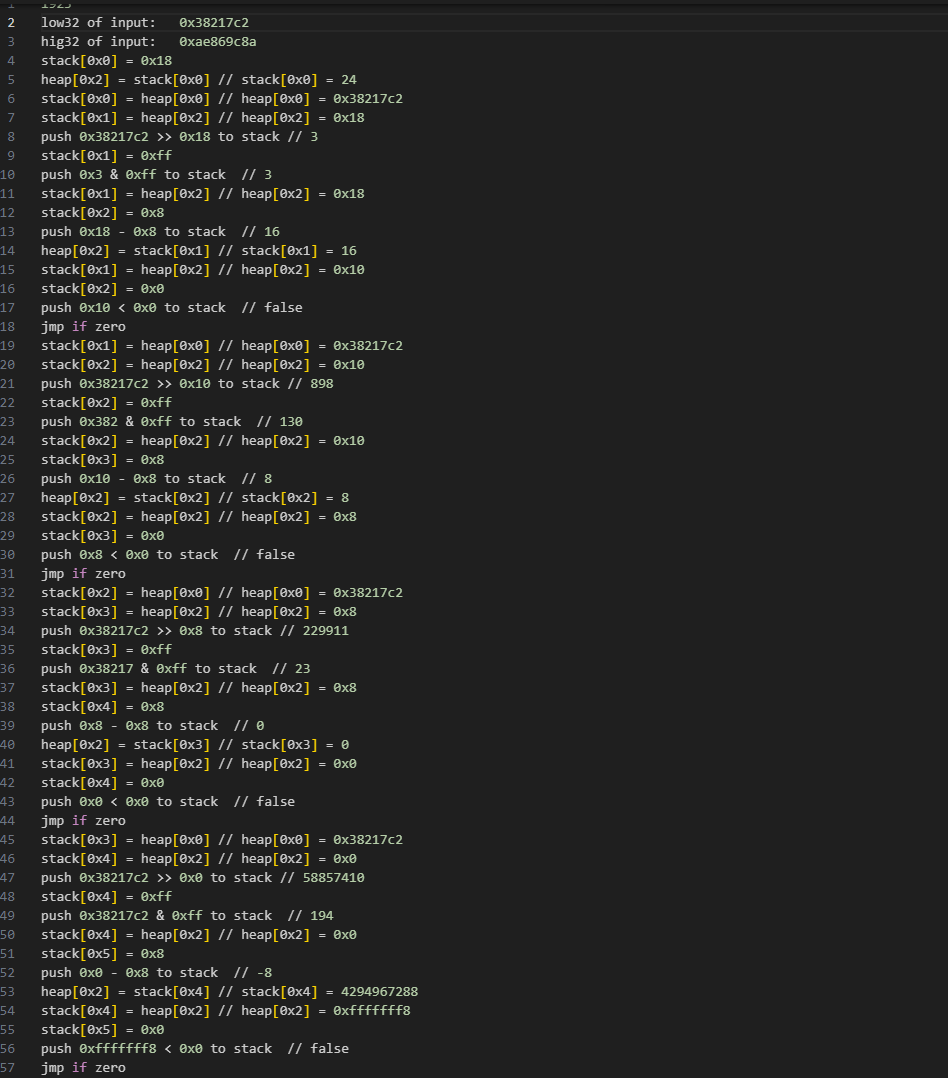The image size is (948, 1078).
Task: Click value 229911 in line 34 comment
Action: point(325,630)
